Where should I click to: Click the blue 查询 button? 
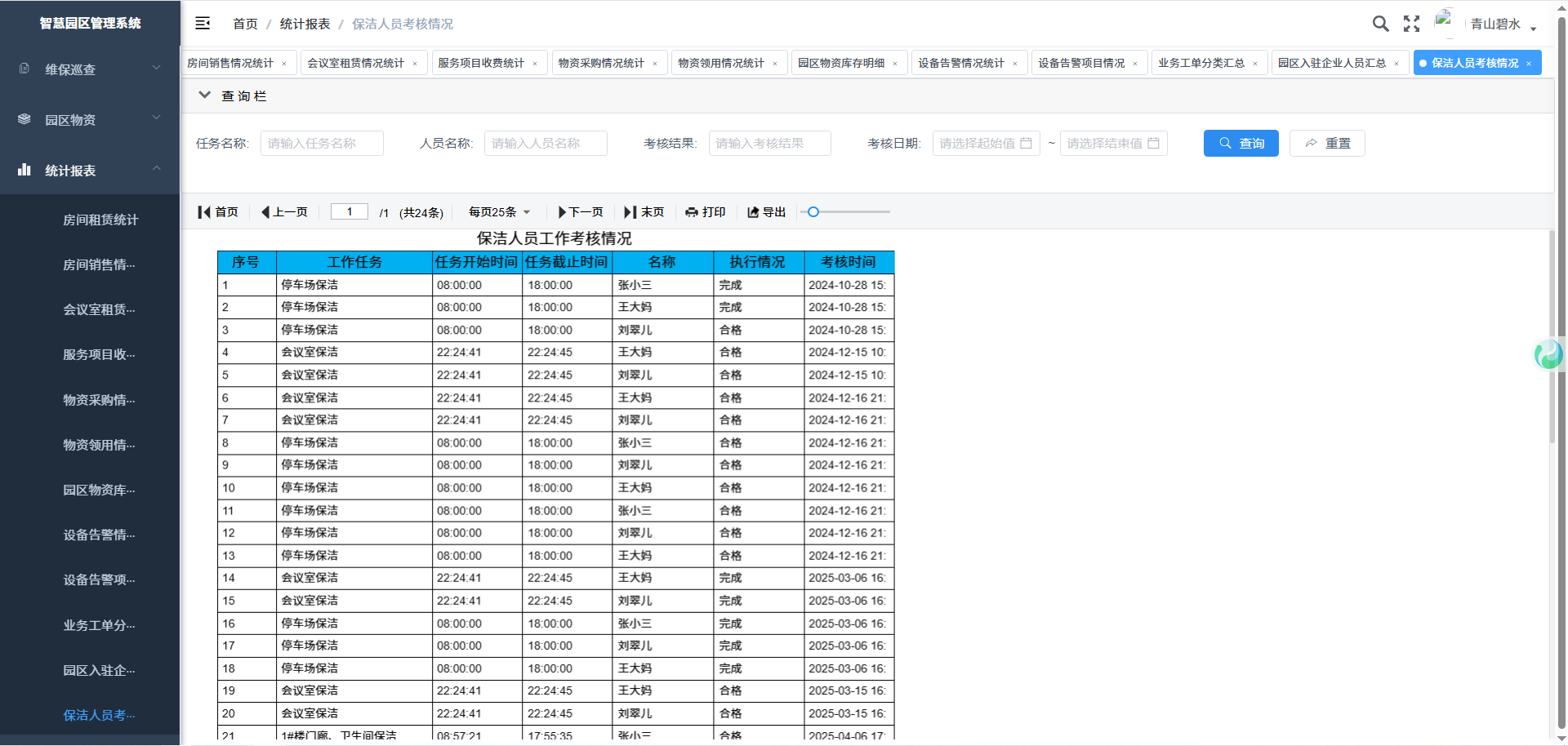1241,143
